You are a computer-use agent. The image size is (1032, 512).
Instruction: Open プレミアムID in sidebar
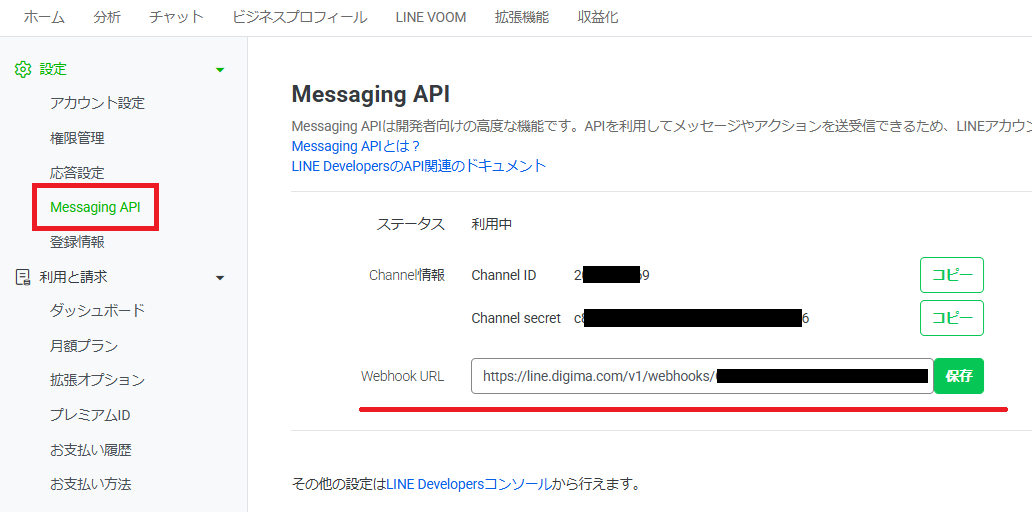[x=91, y=415]
